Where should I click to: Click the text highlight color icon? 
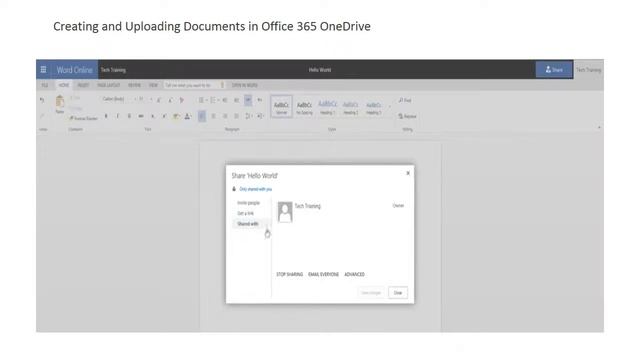176,116
